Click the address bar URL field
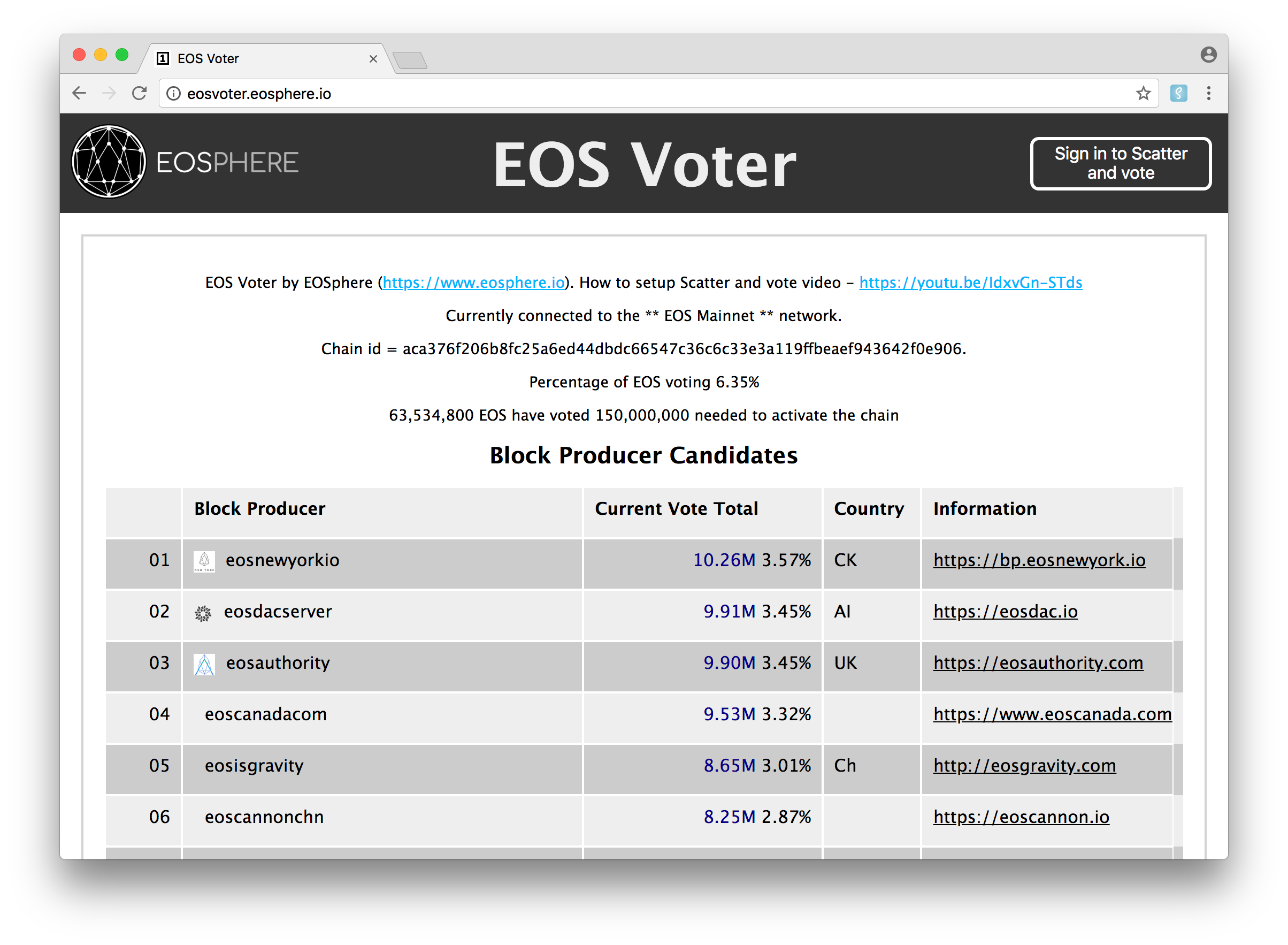 [657, 93]
